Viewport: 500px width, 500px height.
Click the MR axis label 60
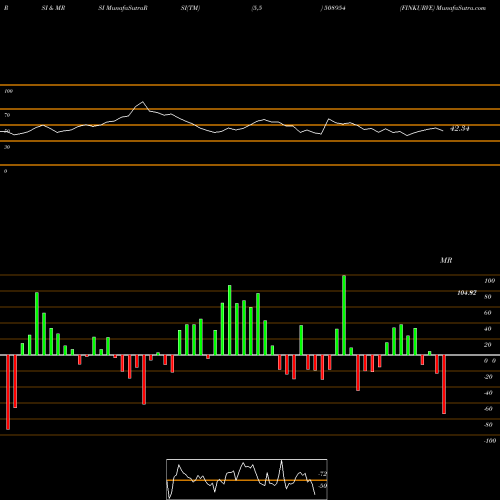pyautogui.click(x=488, y=313)
